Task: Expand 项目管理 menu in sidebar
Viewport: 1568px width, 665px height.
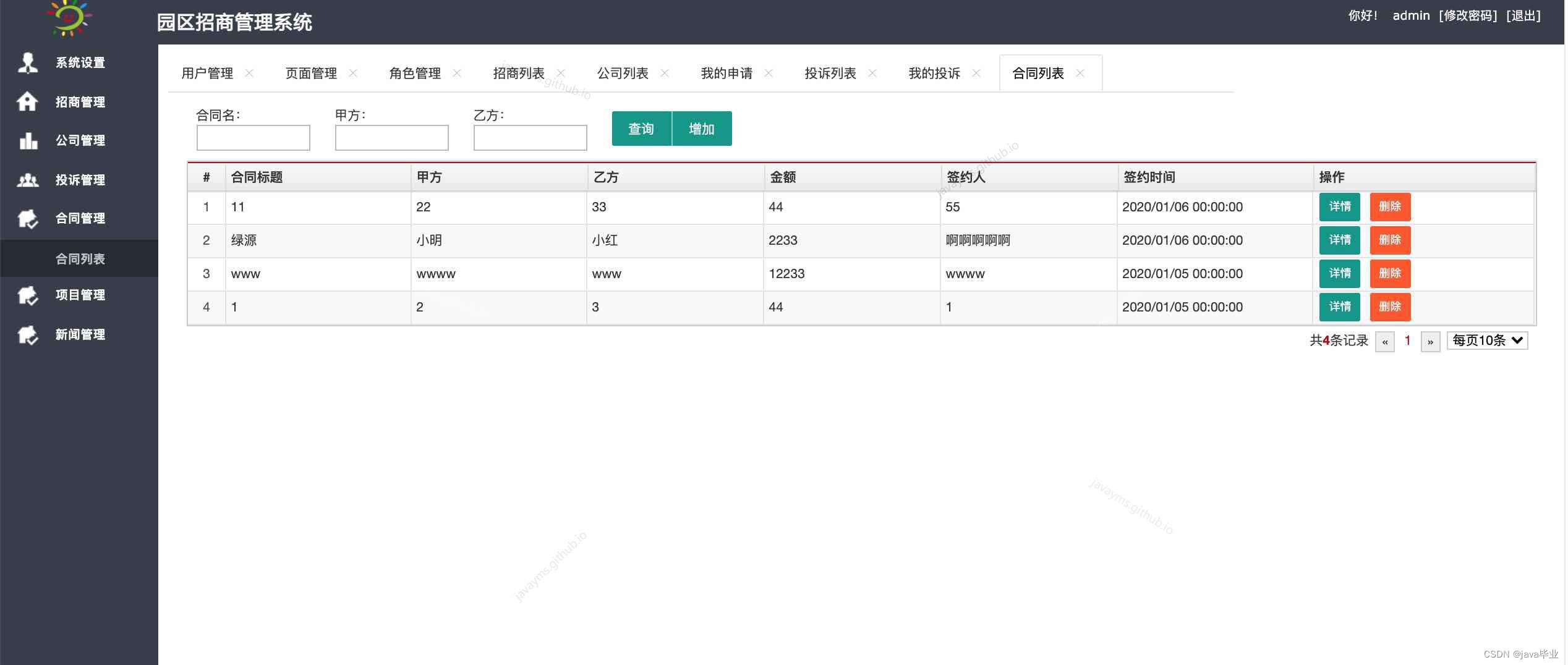Action: coord(79,295)
